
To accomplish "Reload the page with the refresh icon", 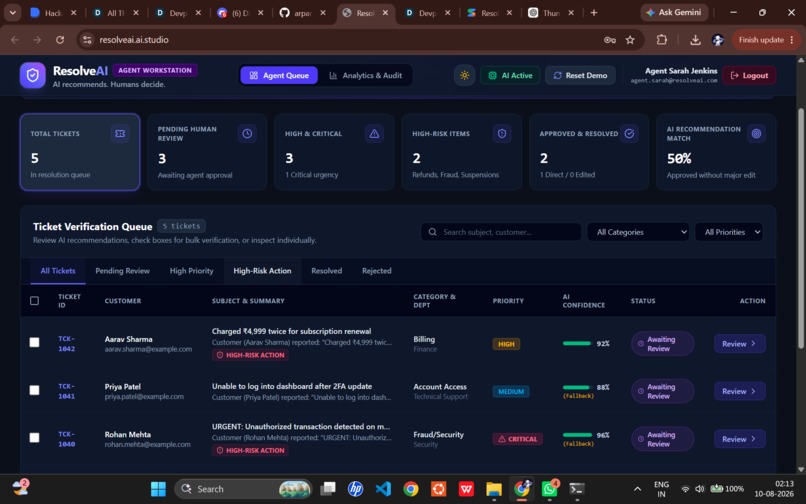I will [x=60, y=40].
